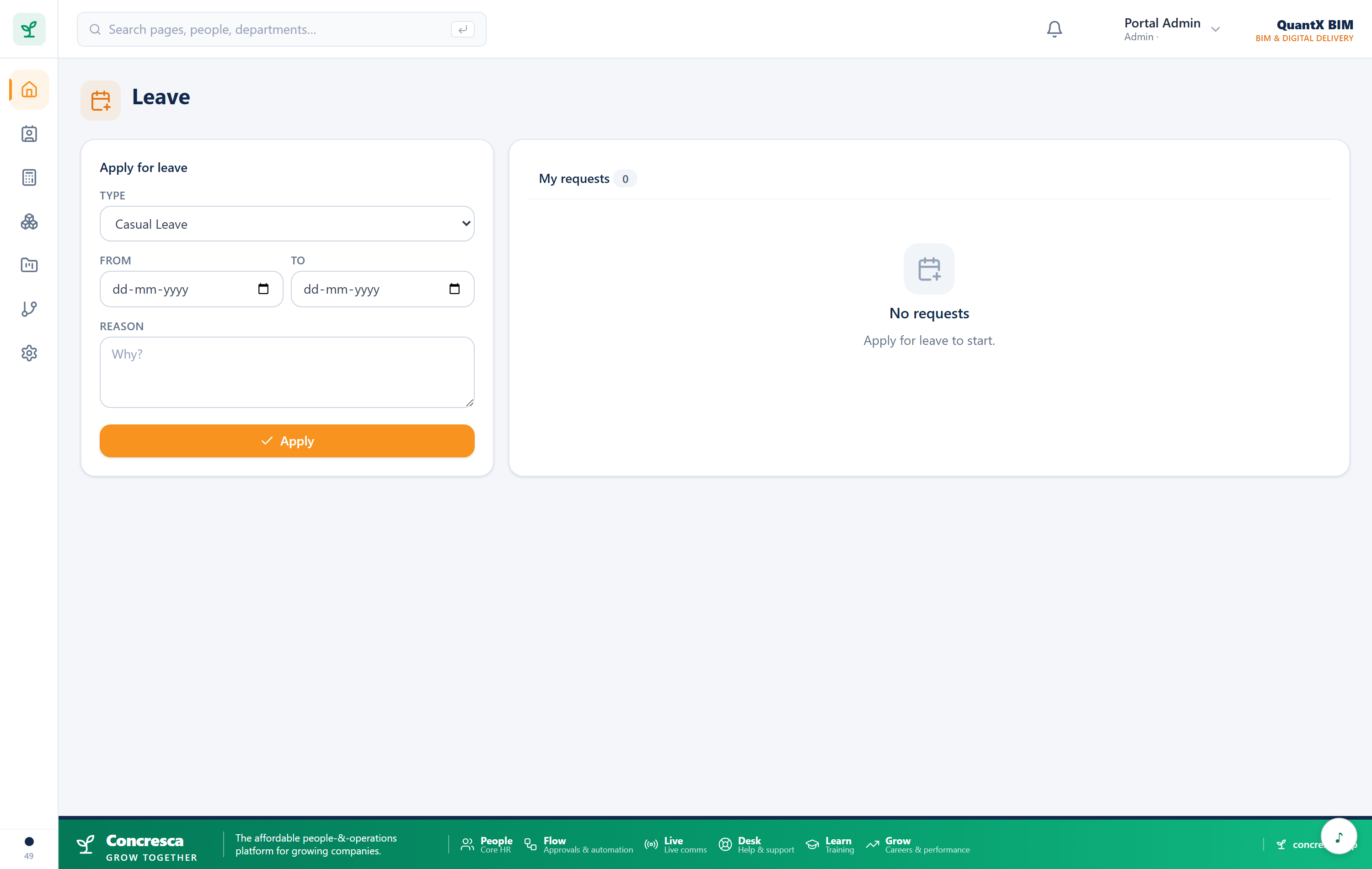Click the 'Apply for leave' form title

click(x=144, y=167)
